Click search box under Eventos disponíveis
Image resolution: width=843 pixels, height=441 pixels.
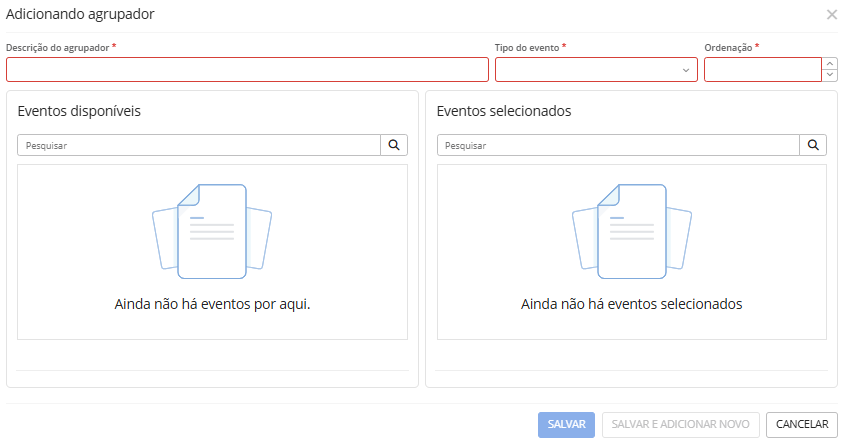[x=199, y=145]
